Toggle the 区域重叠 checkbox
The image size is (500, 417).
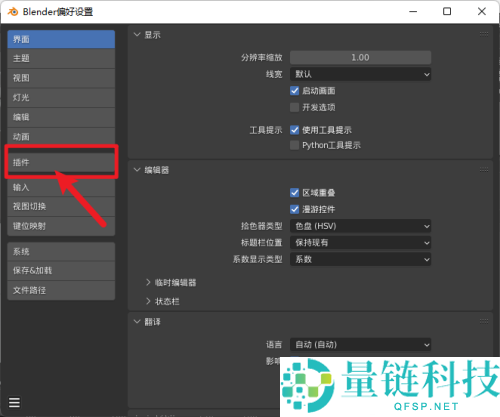coord(294,193)
